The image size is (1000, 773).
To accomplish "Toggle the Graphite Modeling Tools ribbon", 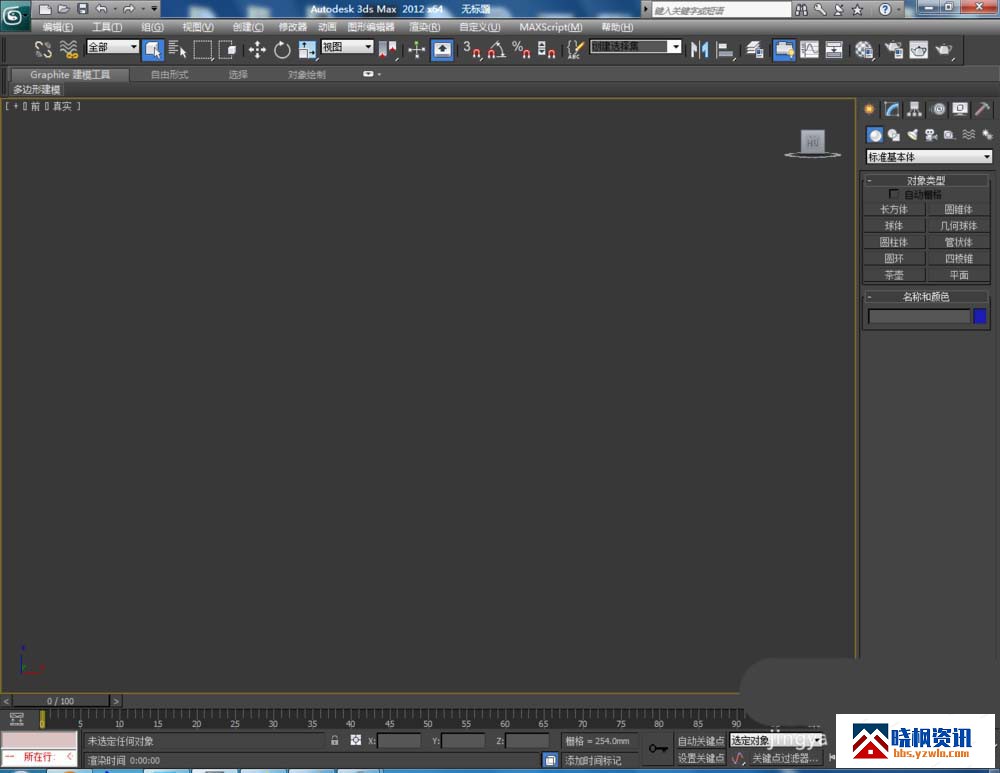I will 784,49.
